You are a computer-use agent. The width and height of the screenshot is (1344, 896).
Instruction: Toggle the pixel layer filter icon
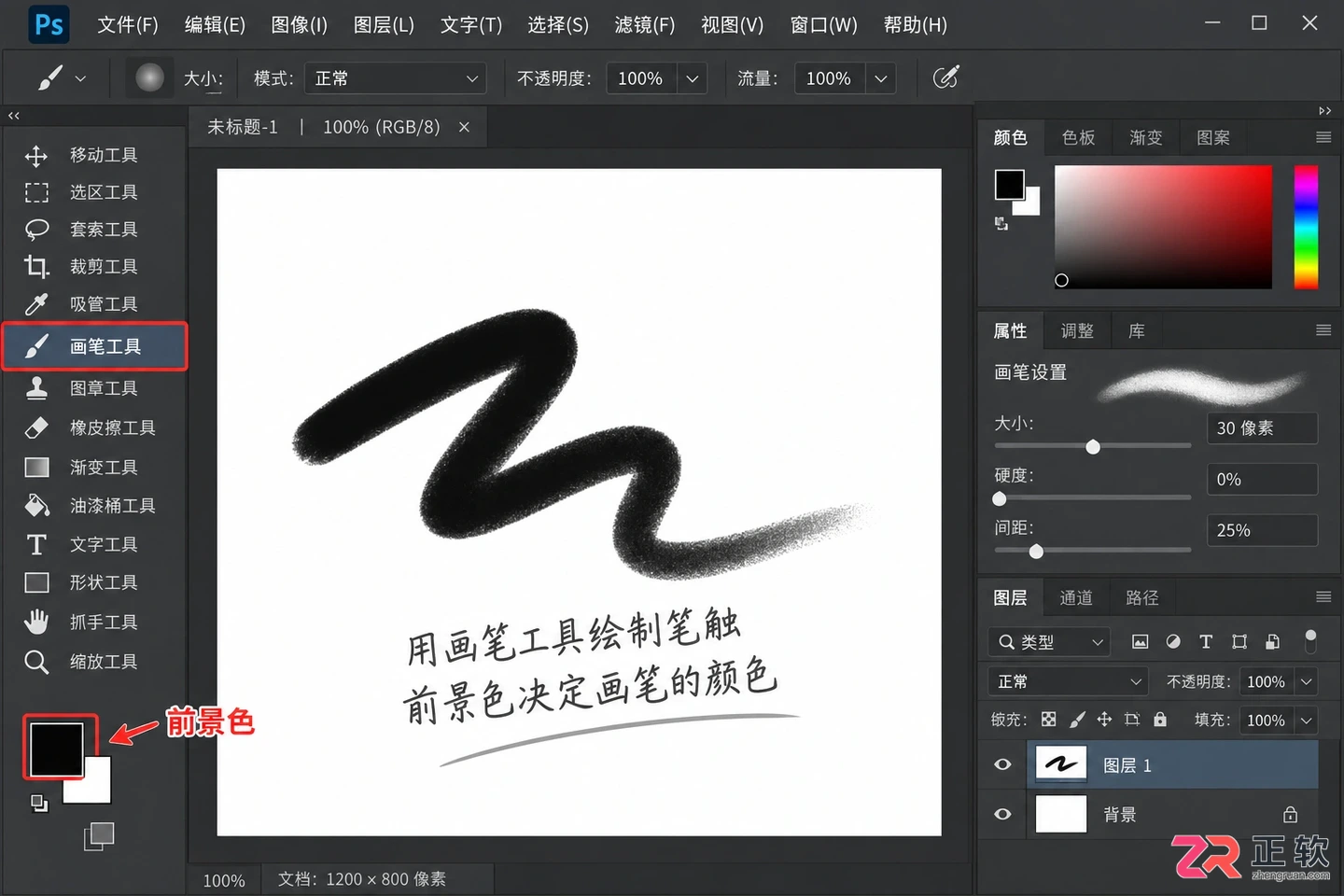(1140, 641)
